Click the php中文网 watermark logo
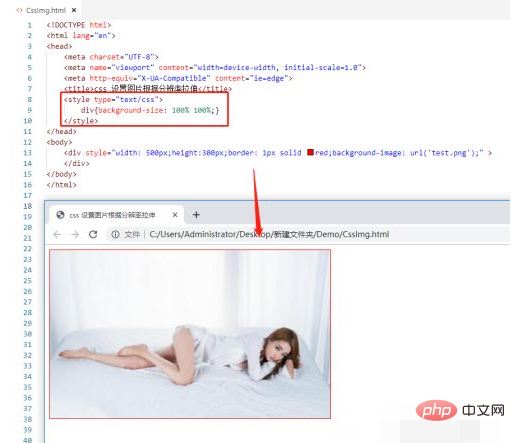Image resolution: width=515 pixels, height=443 pixels. 460,410
